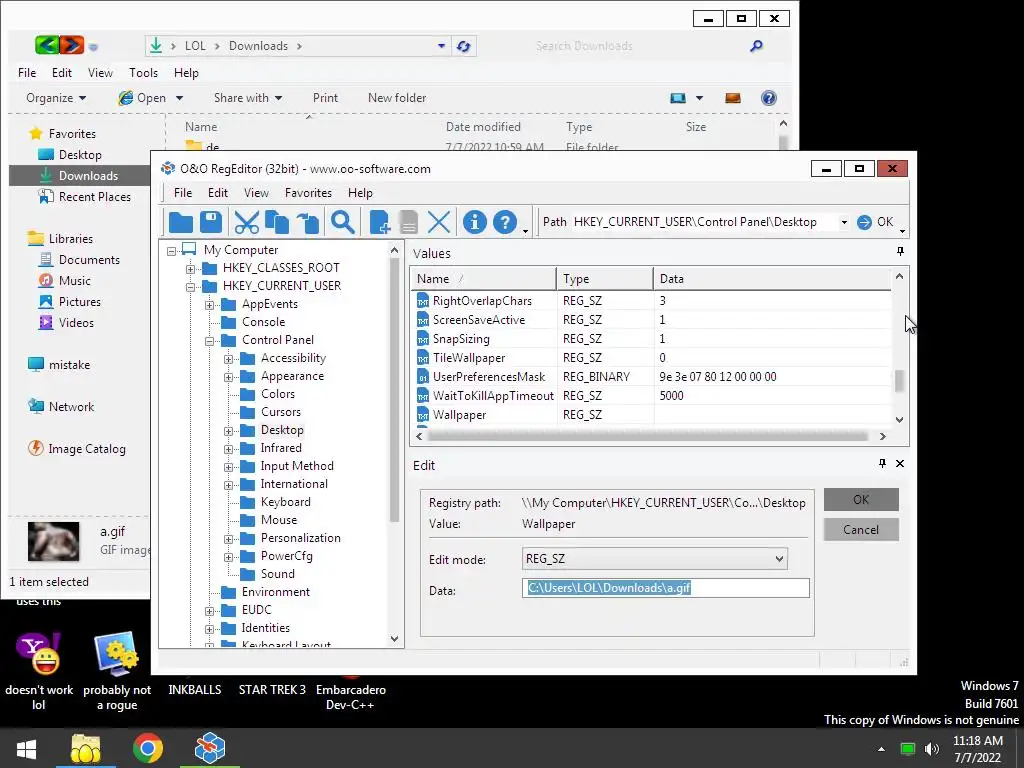Click the O&O RegEditor taskbar icon
Image resolution: width=1024 pixels, height=768 pixels.
[x=210, y=748]
